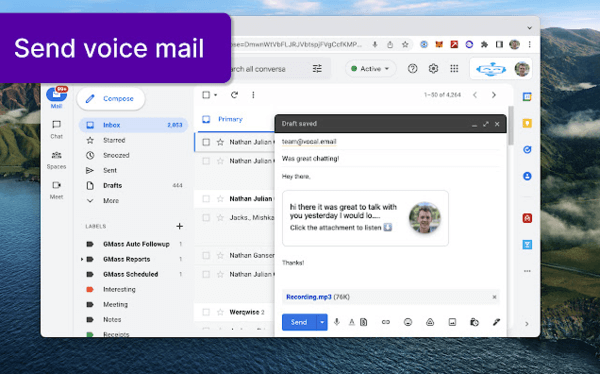Image resolution: width=600 pixels, height=374 pixels.
Task: Open the Send options dropdown arrow
Action: coord(322,322)
